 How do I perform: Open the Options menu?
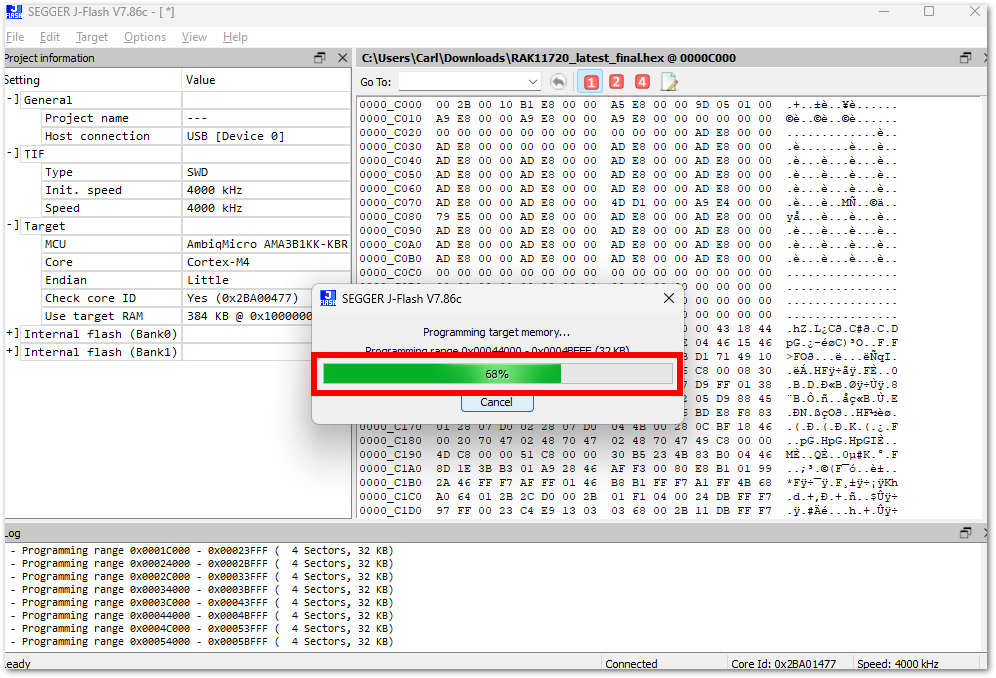[x=145, y=37]
